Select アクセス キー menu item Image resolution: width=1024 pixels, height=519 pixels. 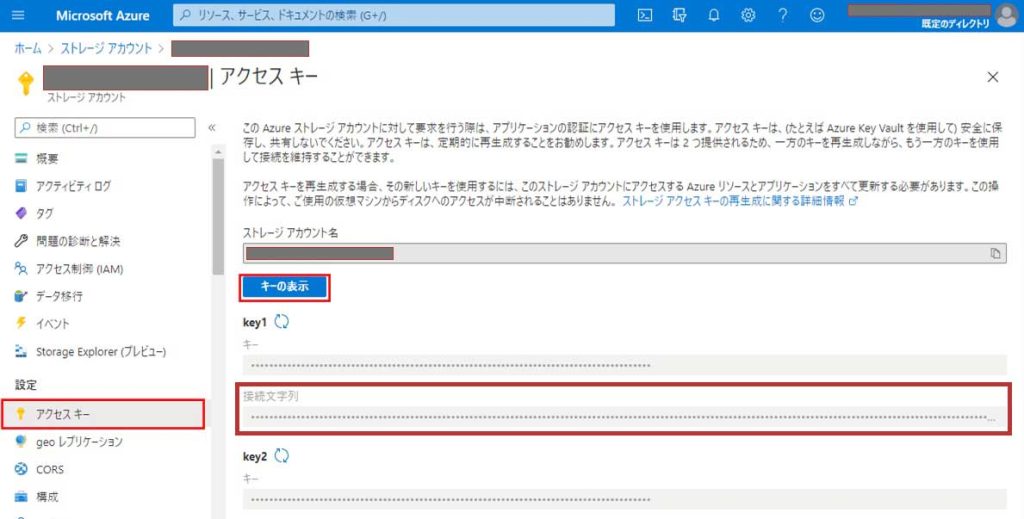pos(104,414)
